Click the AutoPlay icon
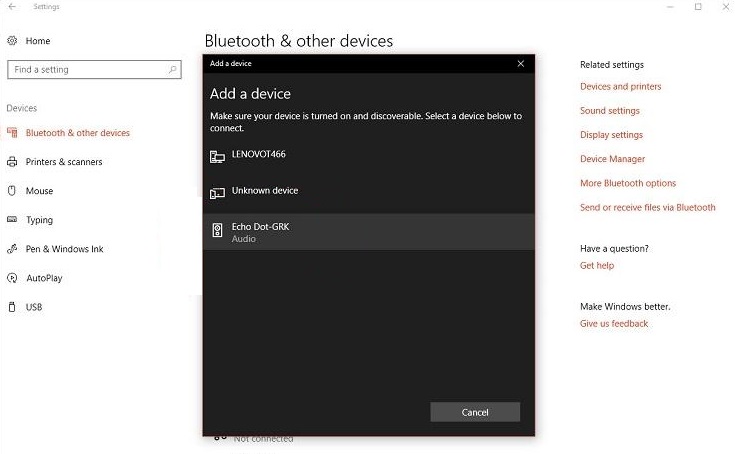The height and width of the screenshot is (454, 735). 12,278
